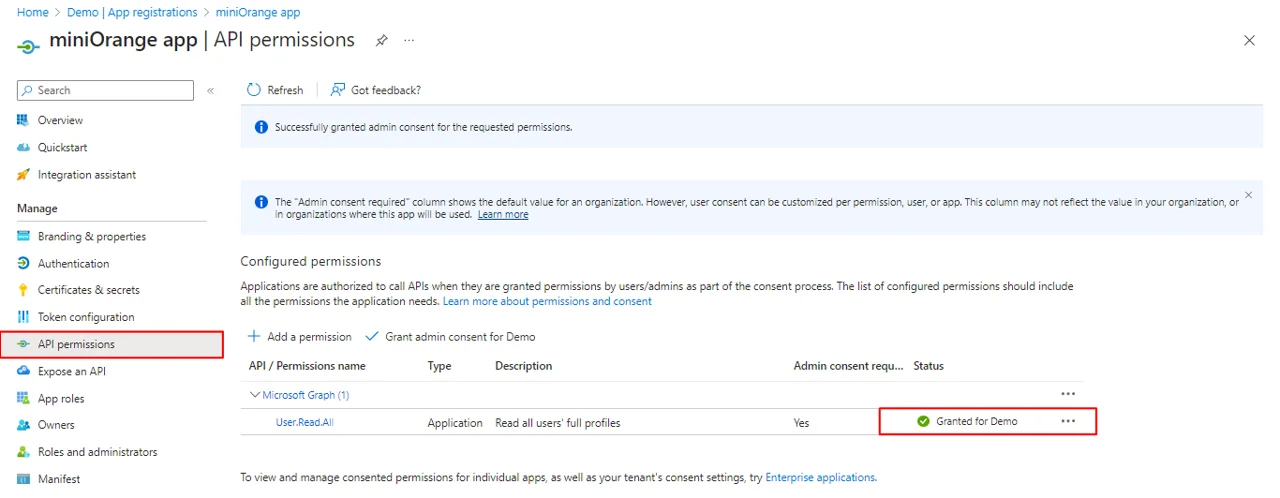Click Add a permission

tap(300, 337)
